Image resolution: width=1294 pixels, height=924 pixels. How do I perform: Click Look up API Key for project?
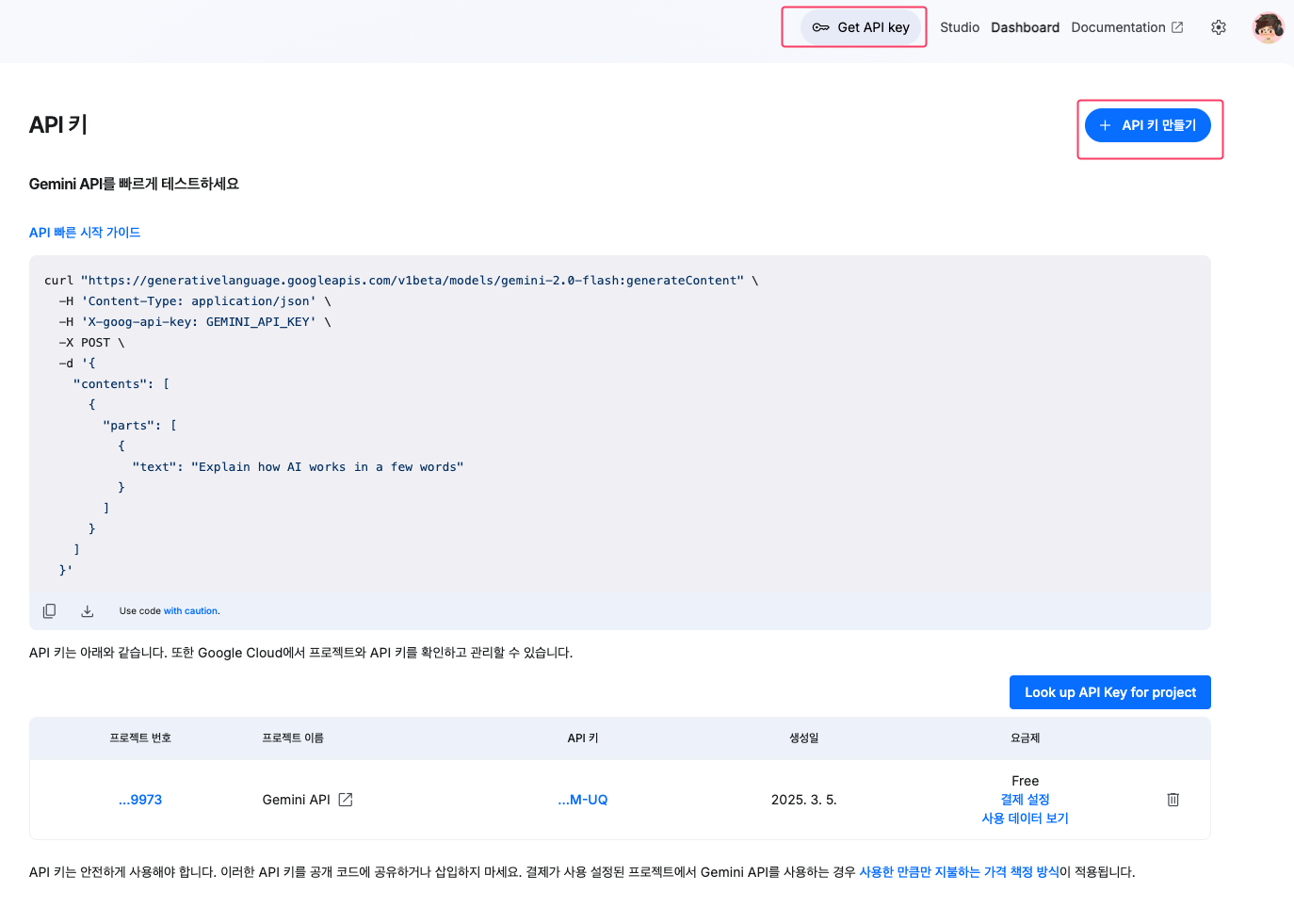pos(1110,692)
